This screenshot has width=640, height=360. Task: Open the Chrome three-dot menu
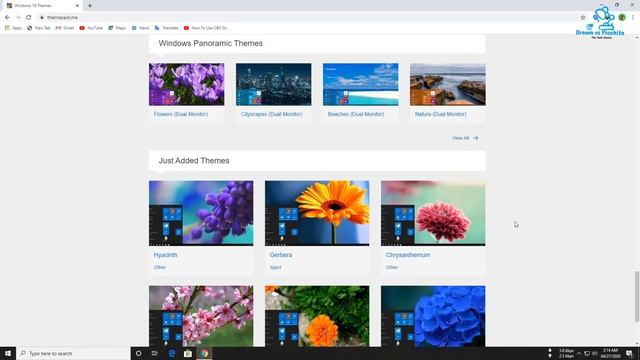[633, 17]
